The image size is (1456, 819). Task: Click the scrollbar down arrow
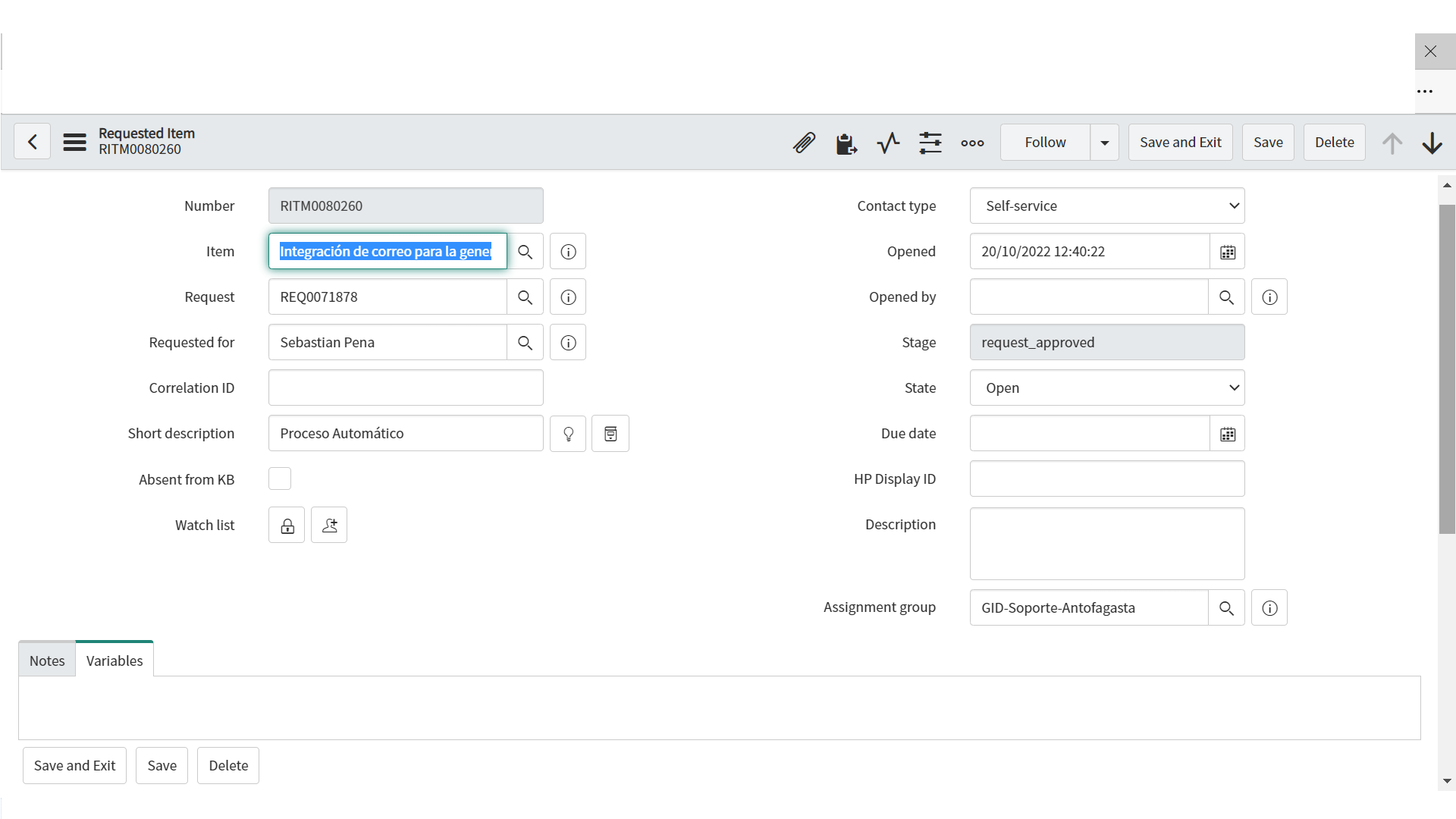click(x=1447, y=780)
